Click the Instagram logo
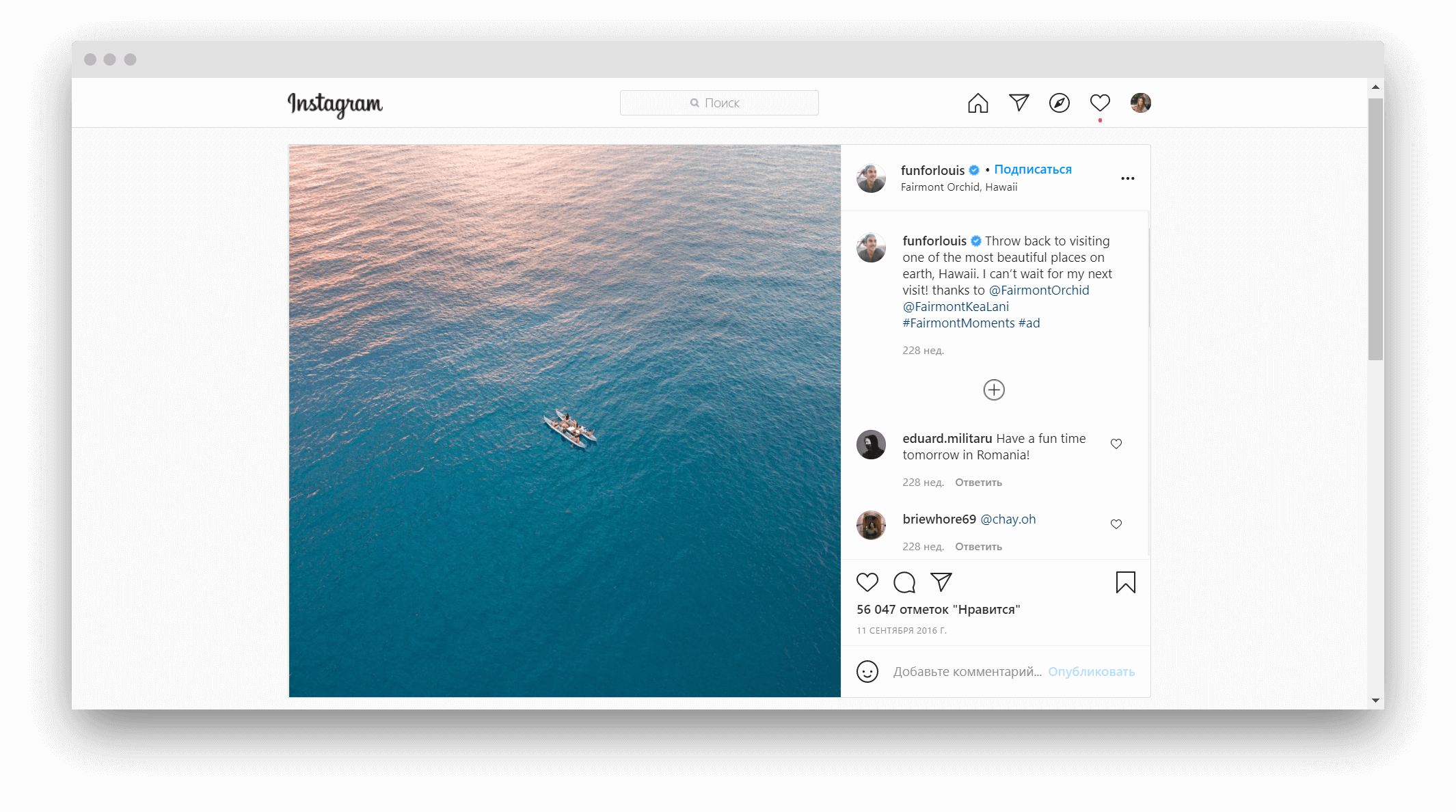 tap(335, 104)
